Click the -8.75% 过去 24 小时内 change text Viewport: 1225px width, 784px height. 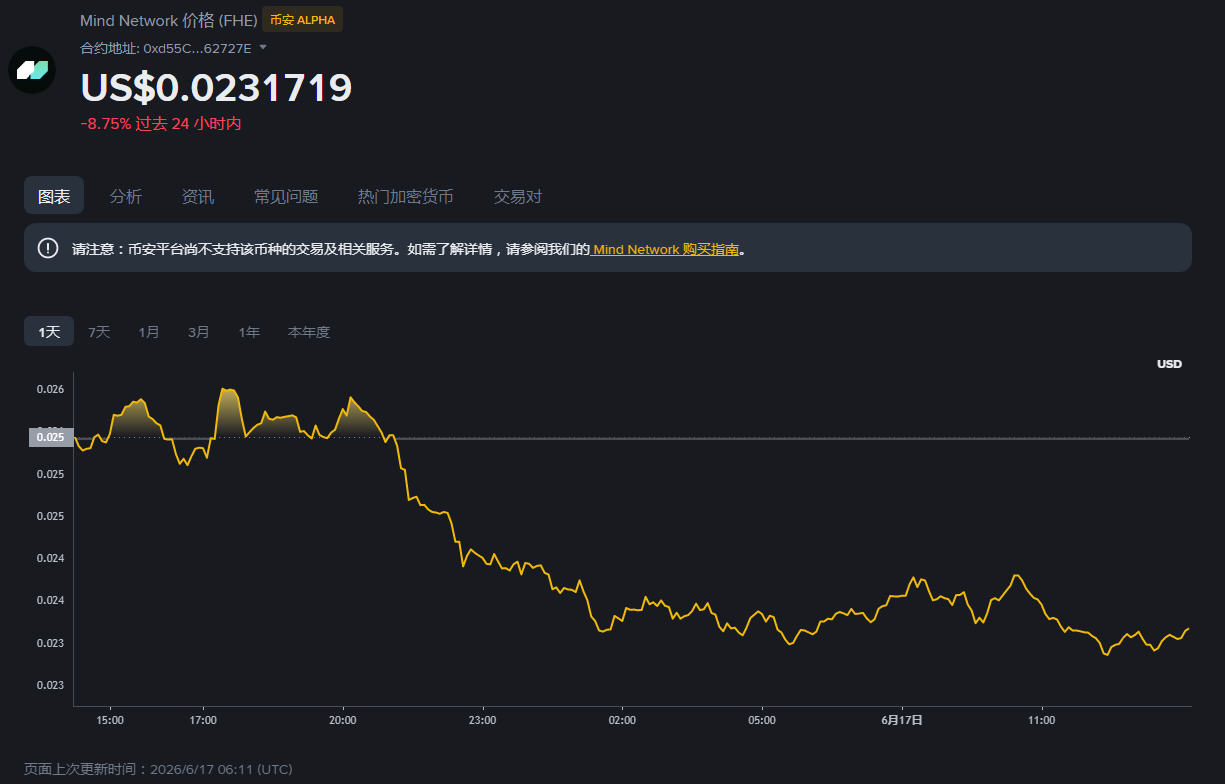(161, 124)
